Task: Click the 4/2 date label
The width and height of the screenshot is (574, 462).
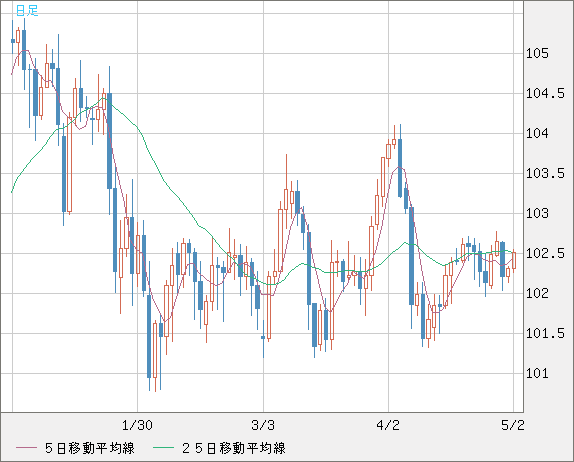Action: (x=388, y=425)
